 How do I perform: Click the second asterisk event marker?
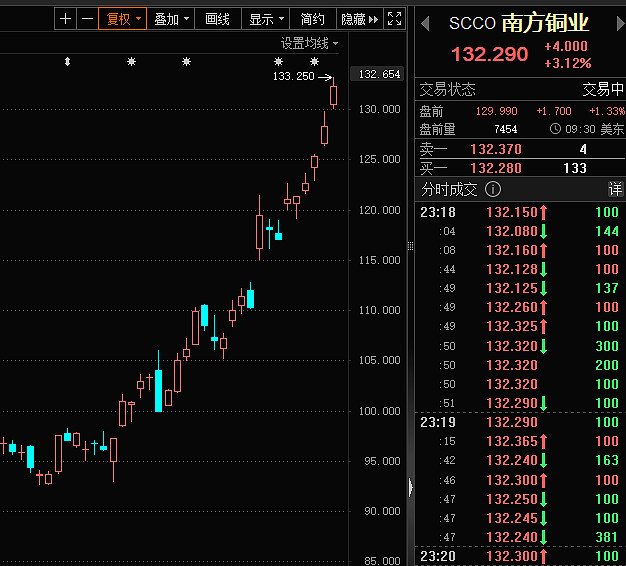(186, 61)
